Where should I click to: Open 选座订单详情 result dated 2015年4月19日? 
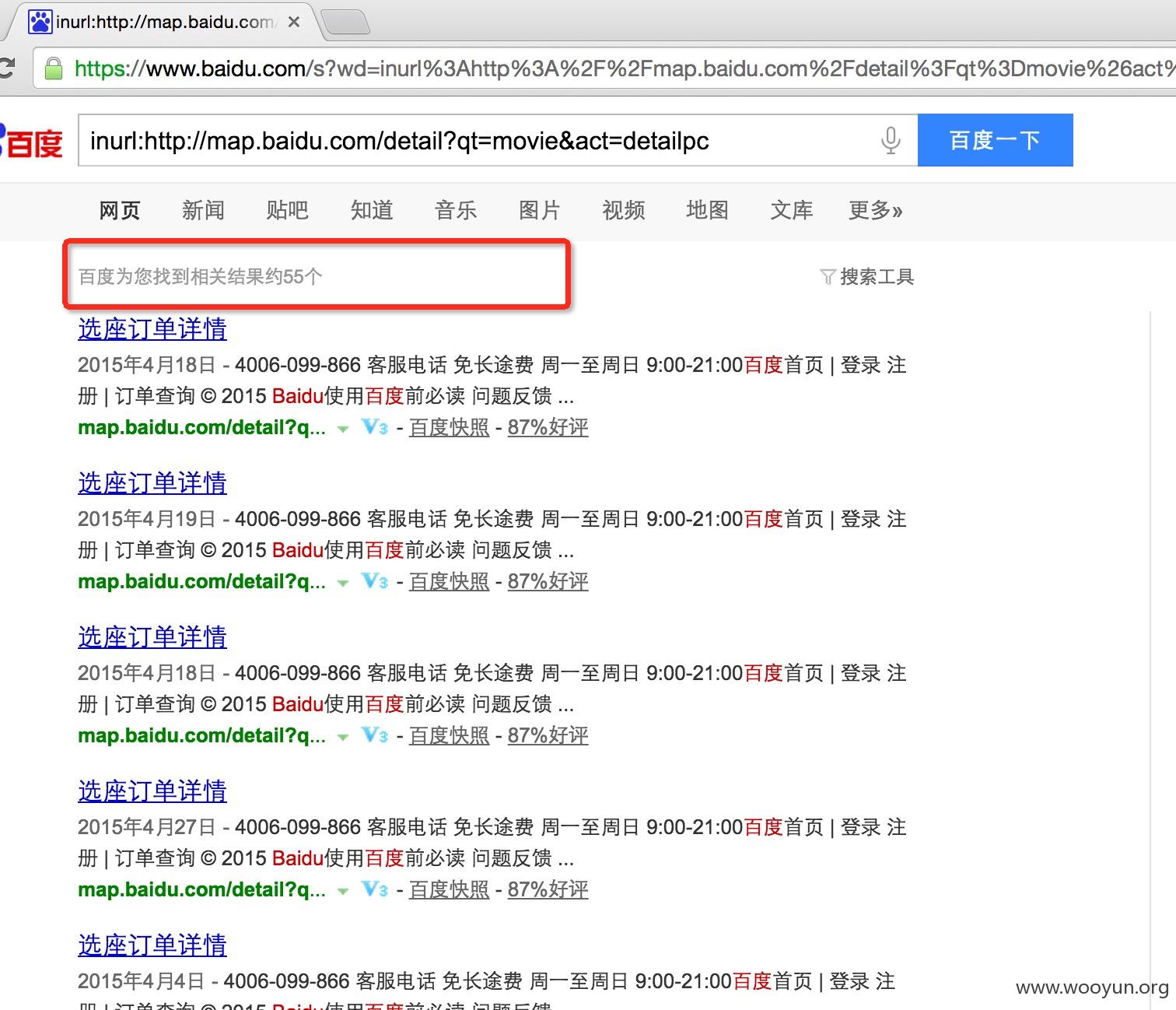152,483
